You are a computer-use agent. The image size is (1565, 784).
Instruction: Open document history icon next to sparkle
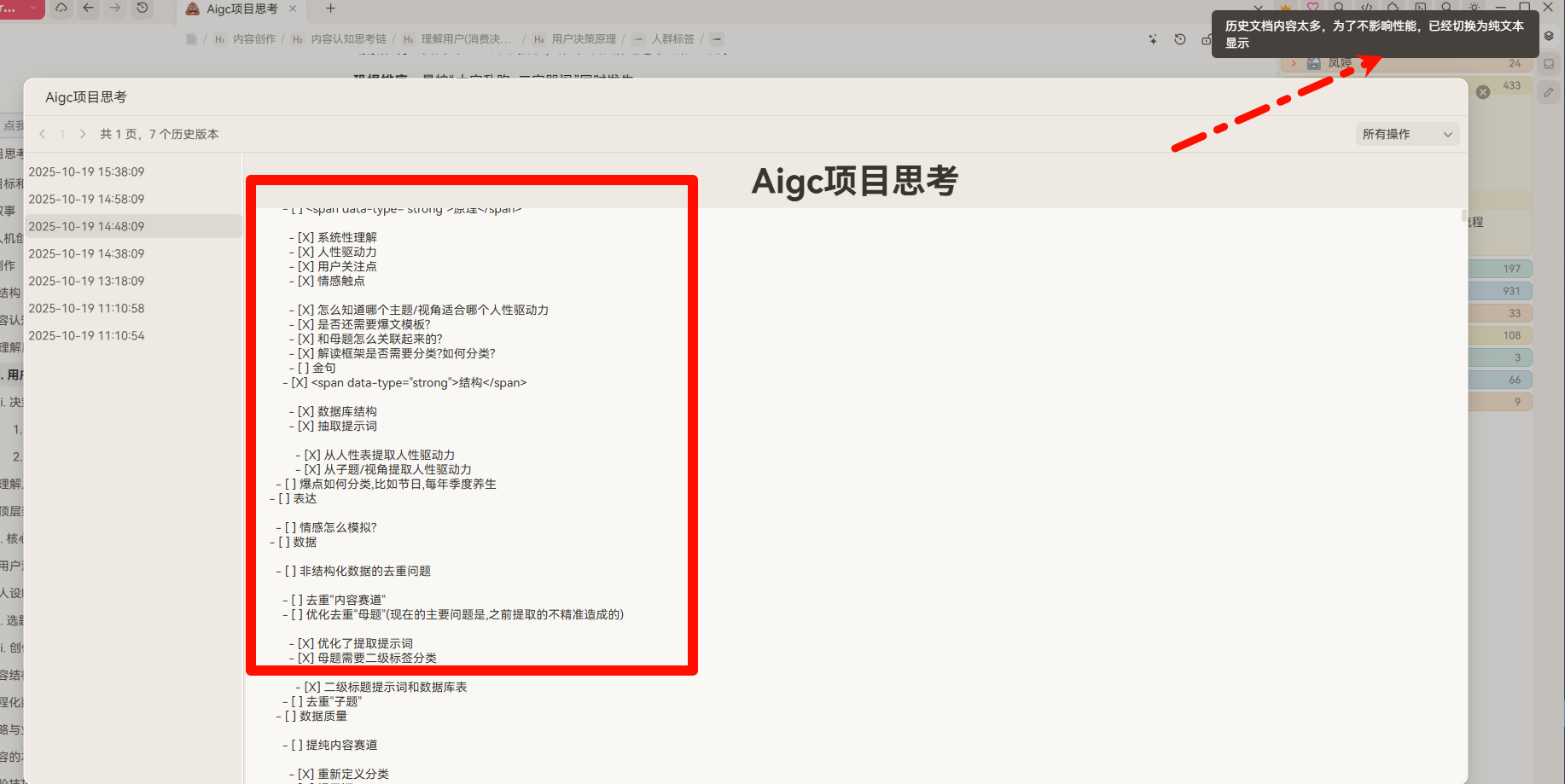(1180, 39)
